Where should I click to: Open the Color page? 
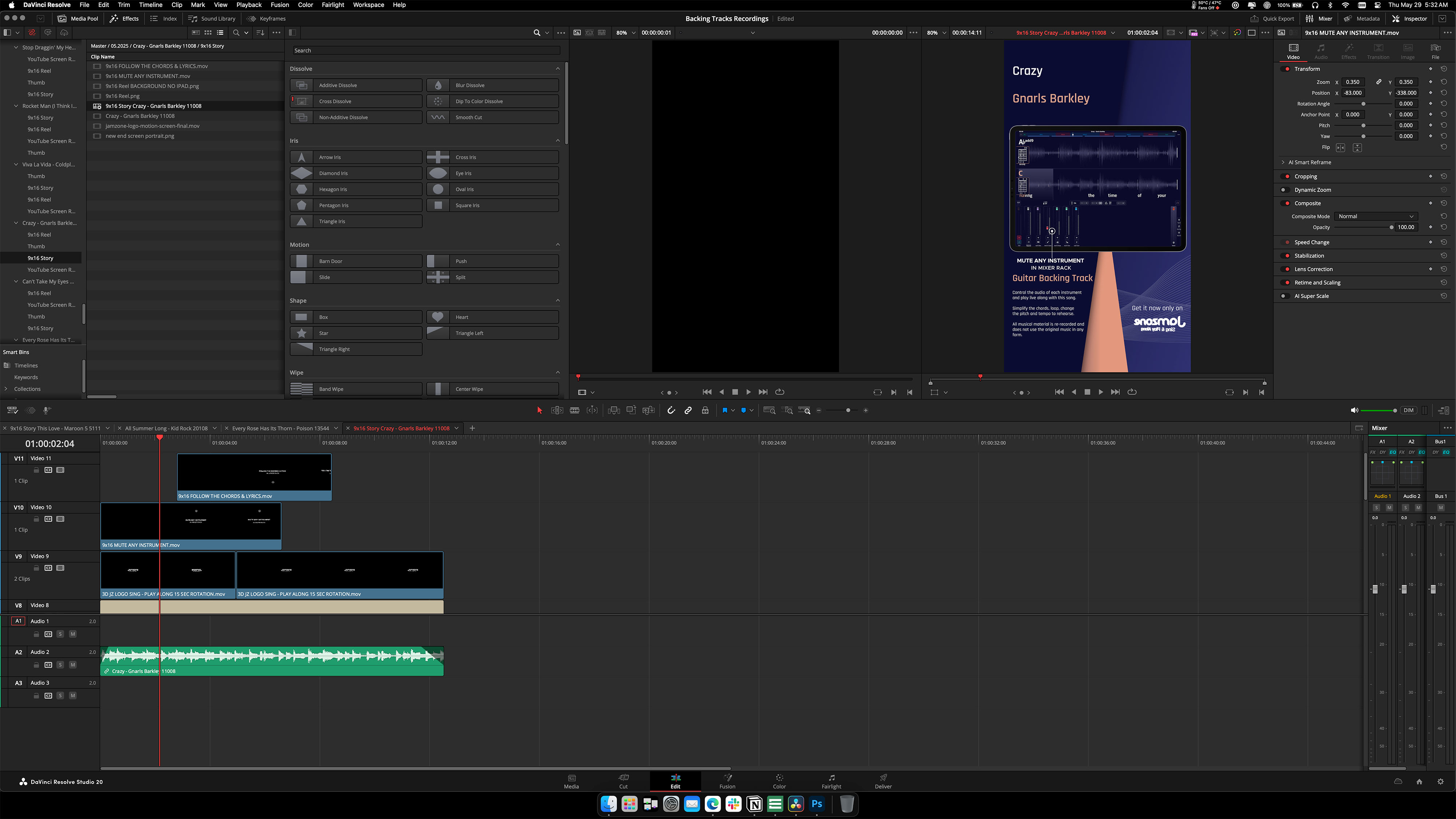click(x=779, y=781)
